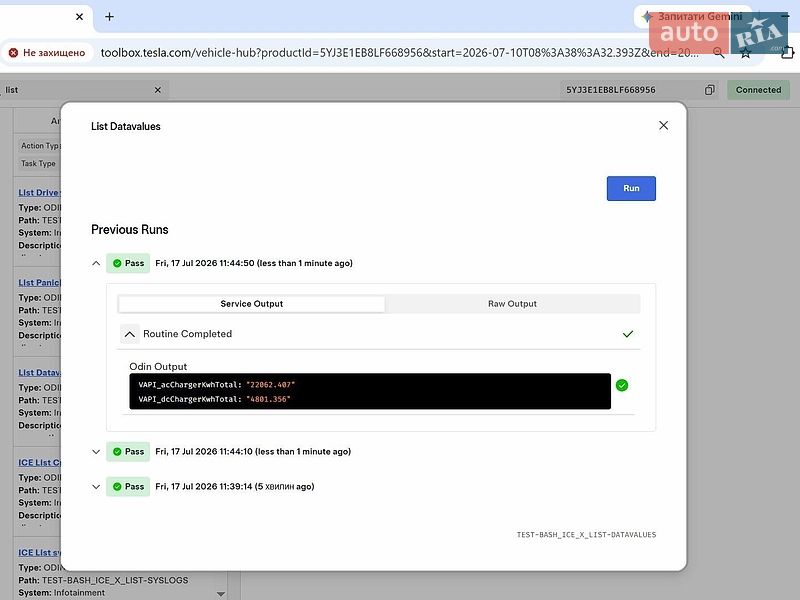Click the green check beside Odin Output

(621, 385)
